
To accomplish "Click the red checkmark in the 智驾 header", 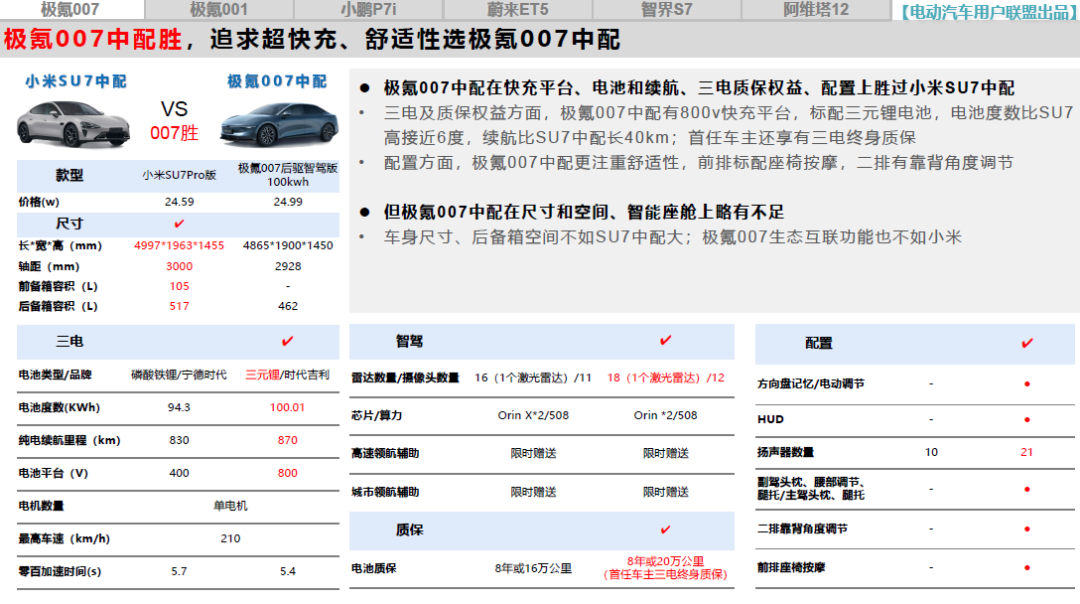I will coord(665,340).
